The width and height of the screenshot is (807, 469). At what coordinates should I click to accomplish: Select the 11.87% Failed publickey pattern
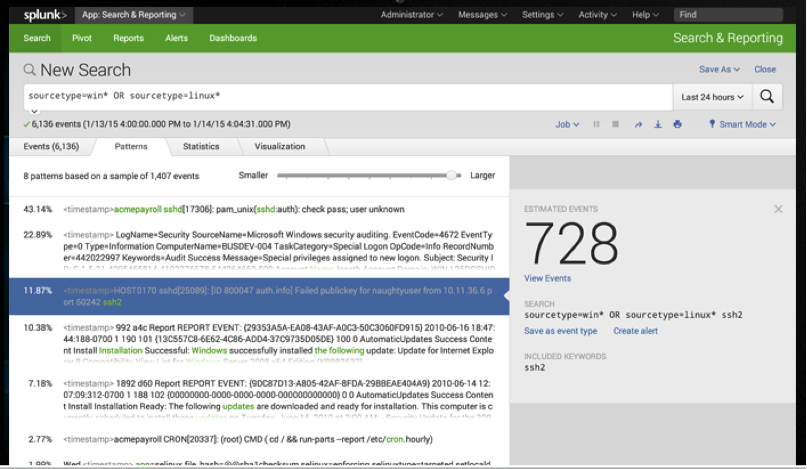pos(259,297)
